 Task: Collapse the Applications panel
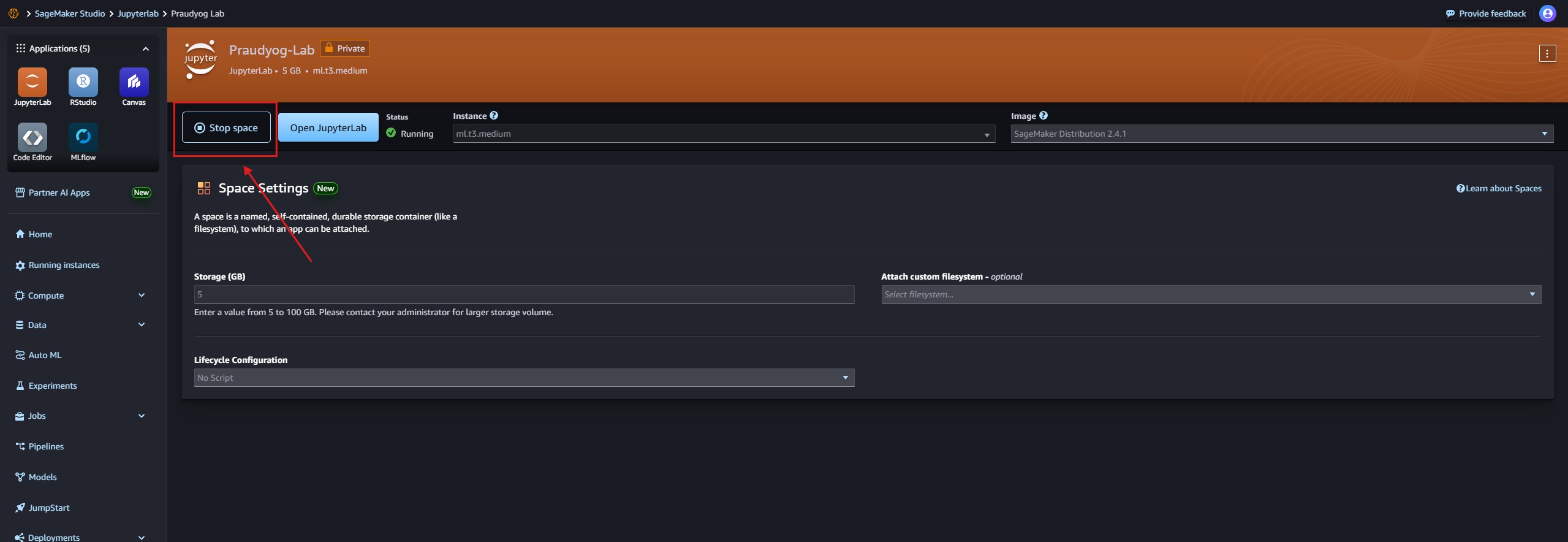(145, 48)
